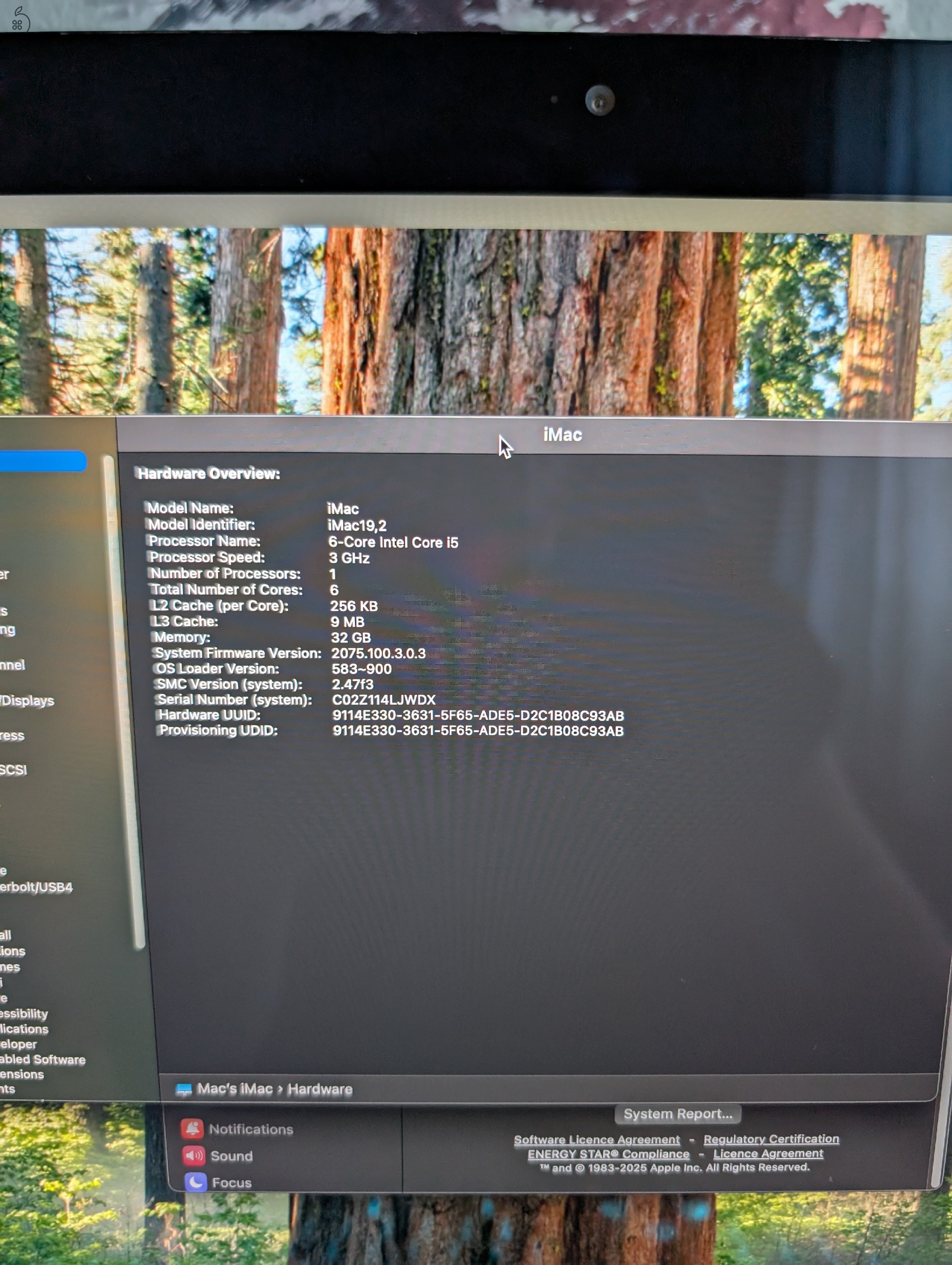Screen dimensions: 952x1265
Task: Click the 32 GB memory value
Action: [x=351, y=637]
